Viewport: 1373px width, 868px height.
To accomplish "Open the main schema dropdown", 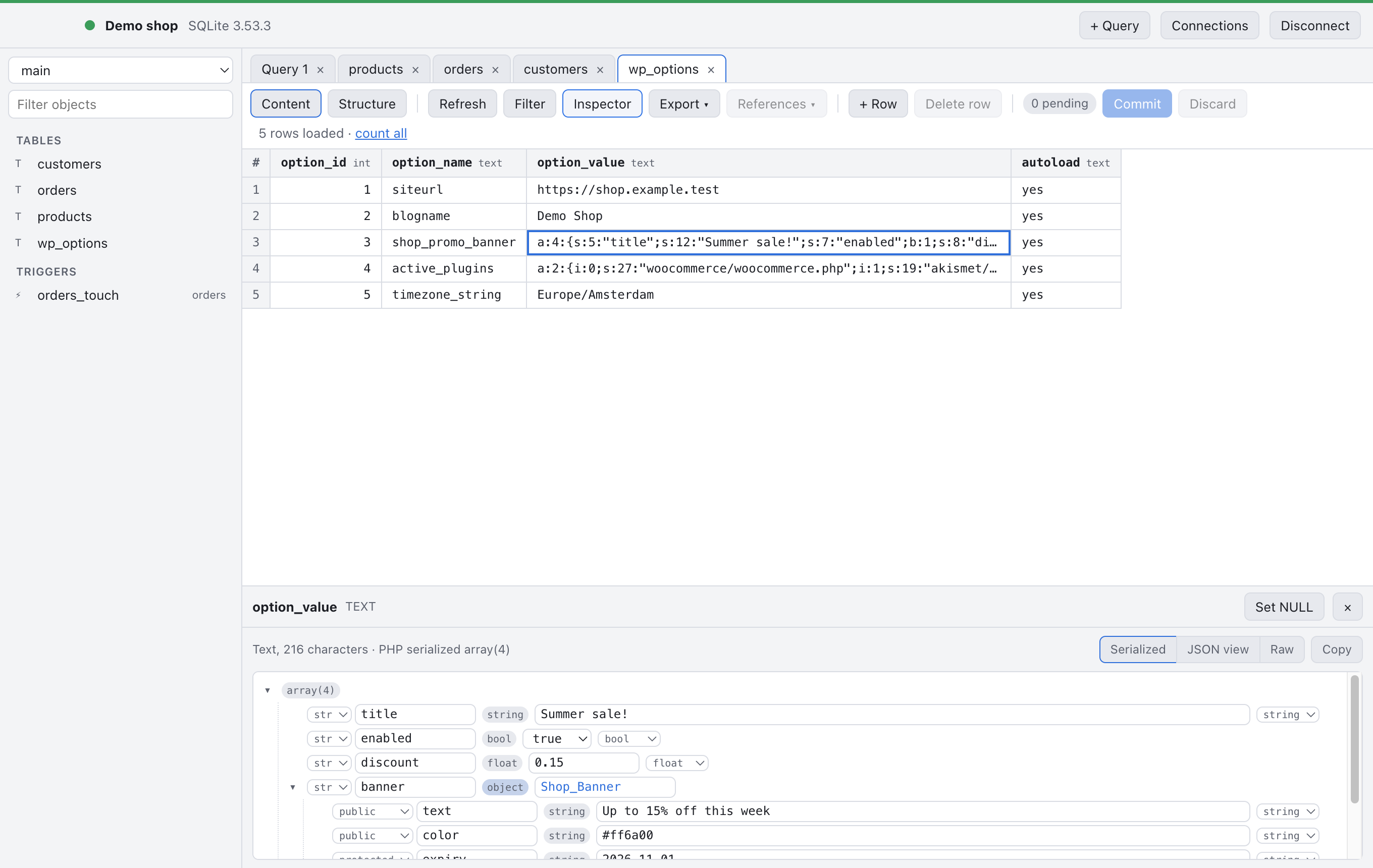I will pyautogui.click(x=120, y=70).
